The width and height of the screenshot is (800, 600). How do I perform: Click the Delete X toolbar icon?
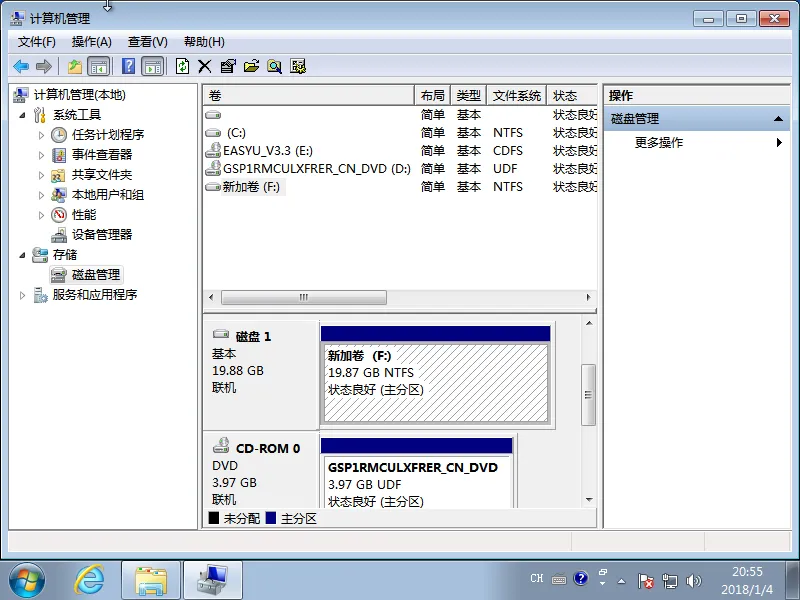pyautogui.click(x=205, y=66)
